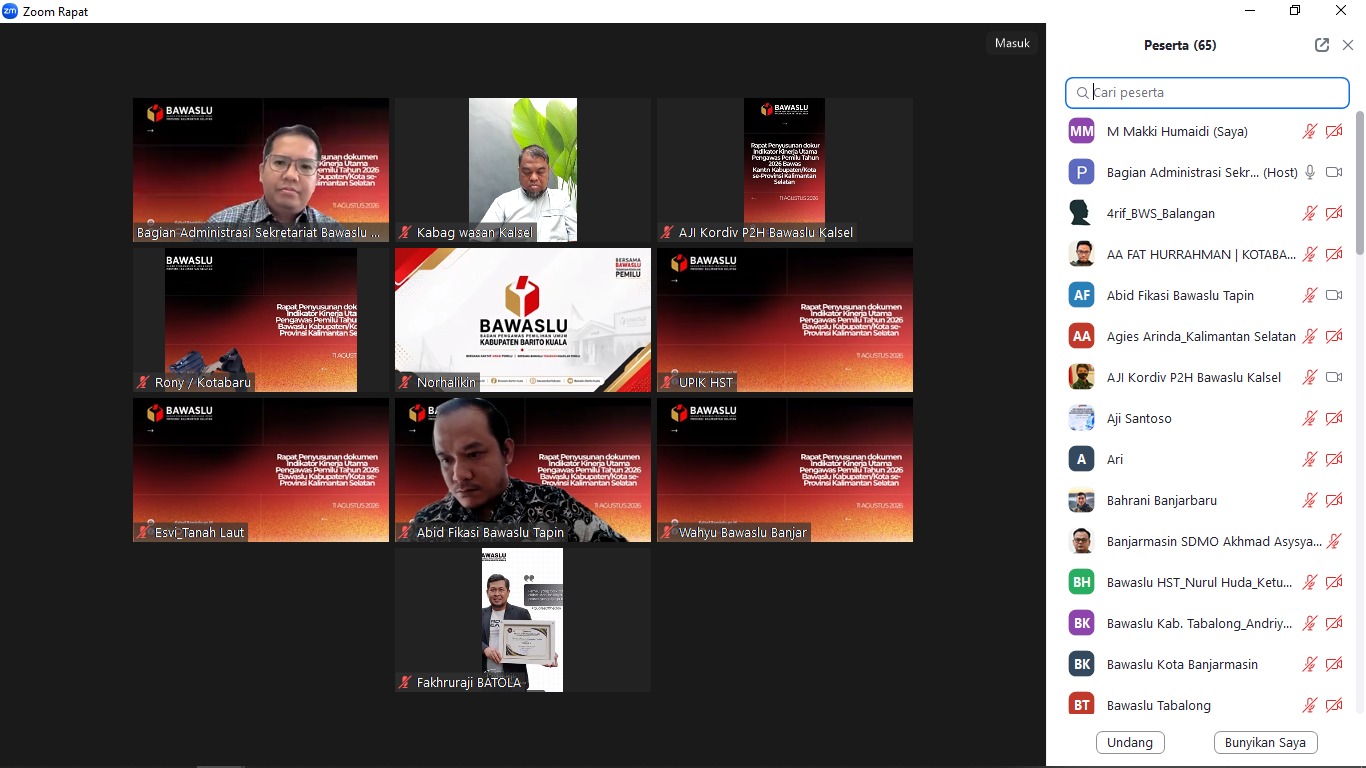Select participant name Bahrani Banjarbaru in list

1162,500
